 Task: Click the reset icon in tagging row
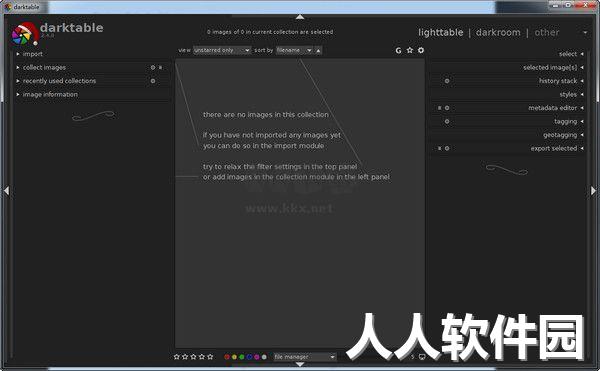[x=447, y=122]
